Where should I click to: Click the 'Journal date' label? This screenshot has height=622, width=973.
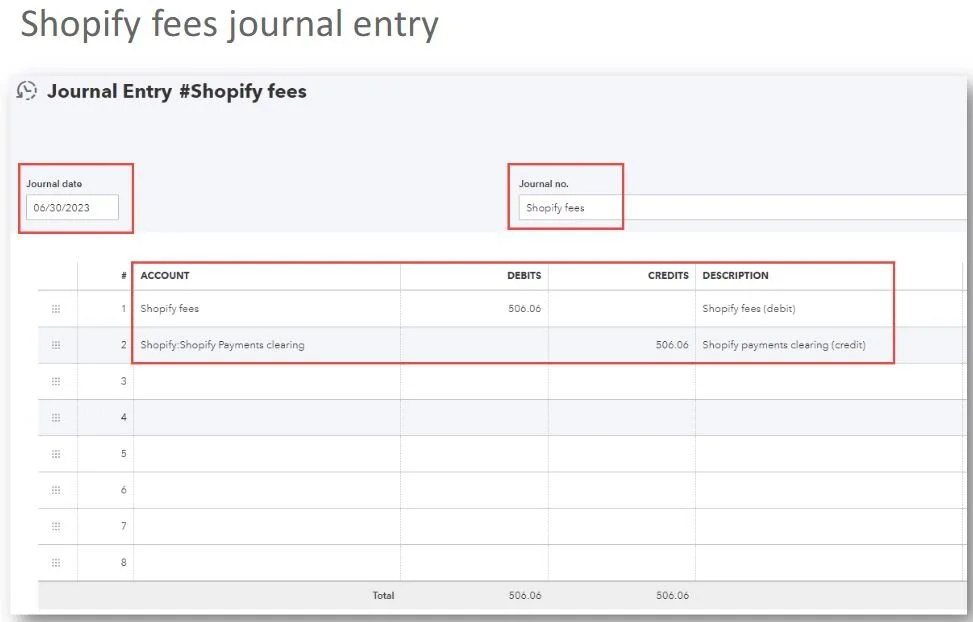coord(54,184)
